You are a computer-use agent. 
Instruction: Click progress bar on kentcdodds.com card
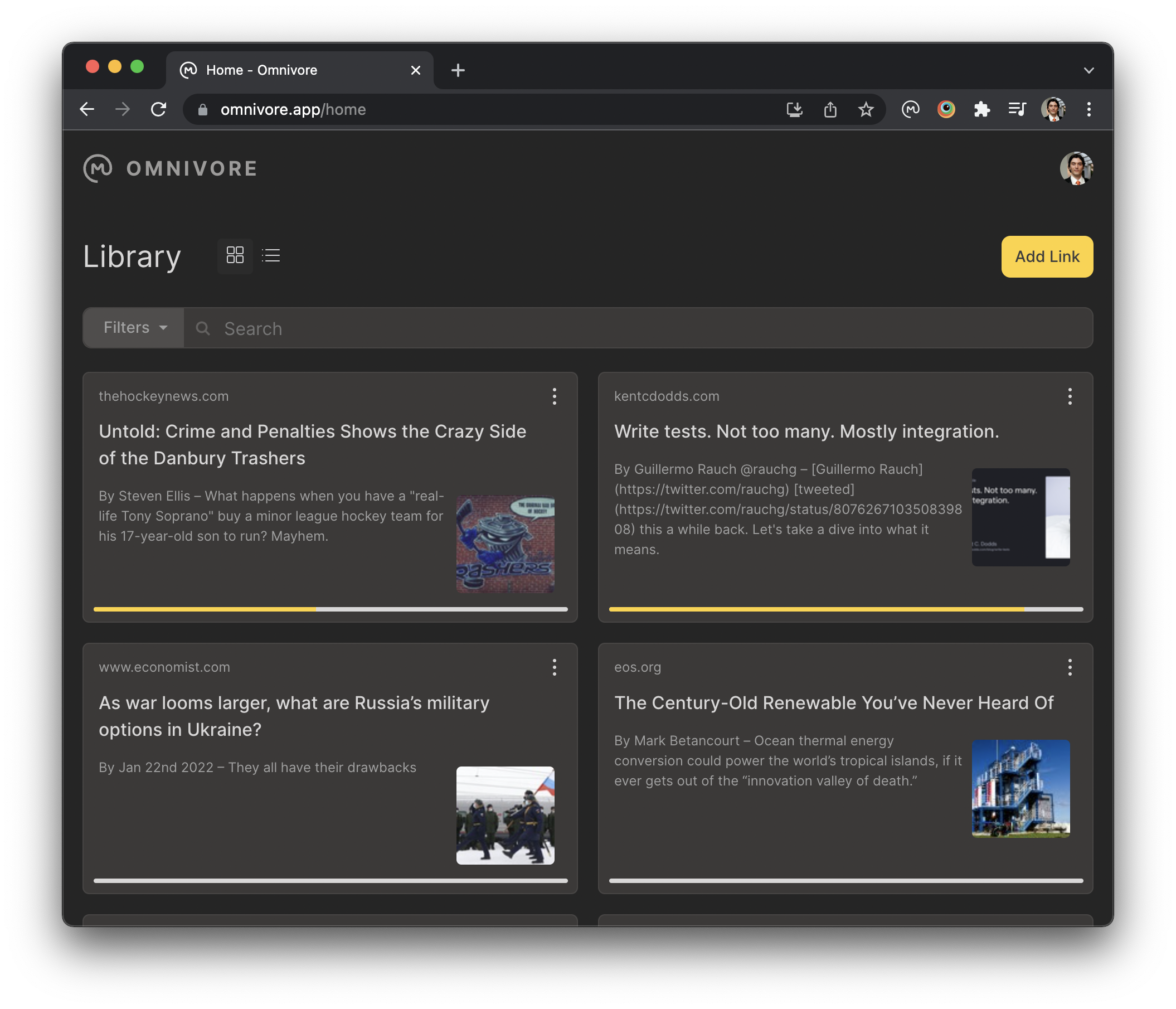845,609
